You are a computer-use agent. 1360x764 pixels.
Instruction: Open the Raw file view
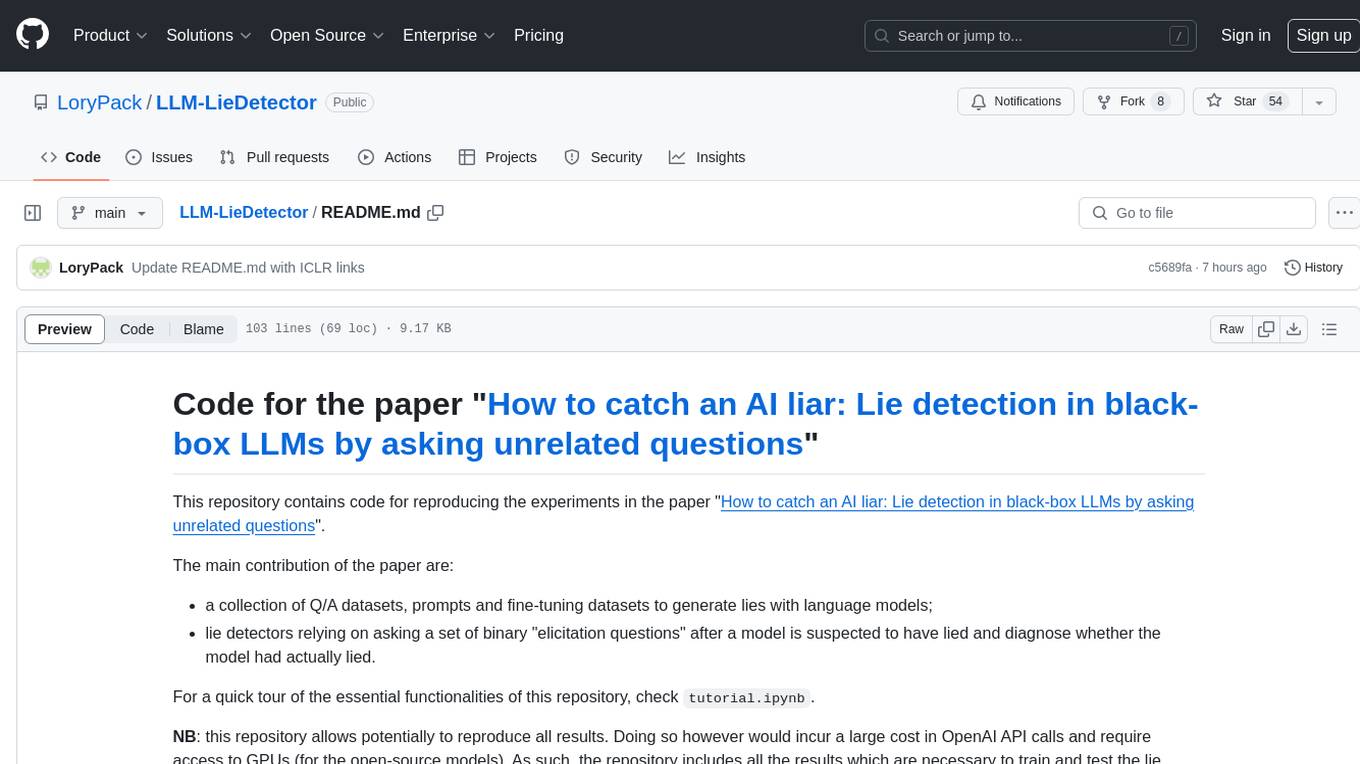(1231, 329)
